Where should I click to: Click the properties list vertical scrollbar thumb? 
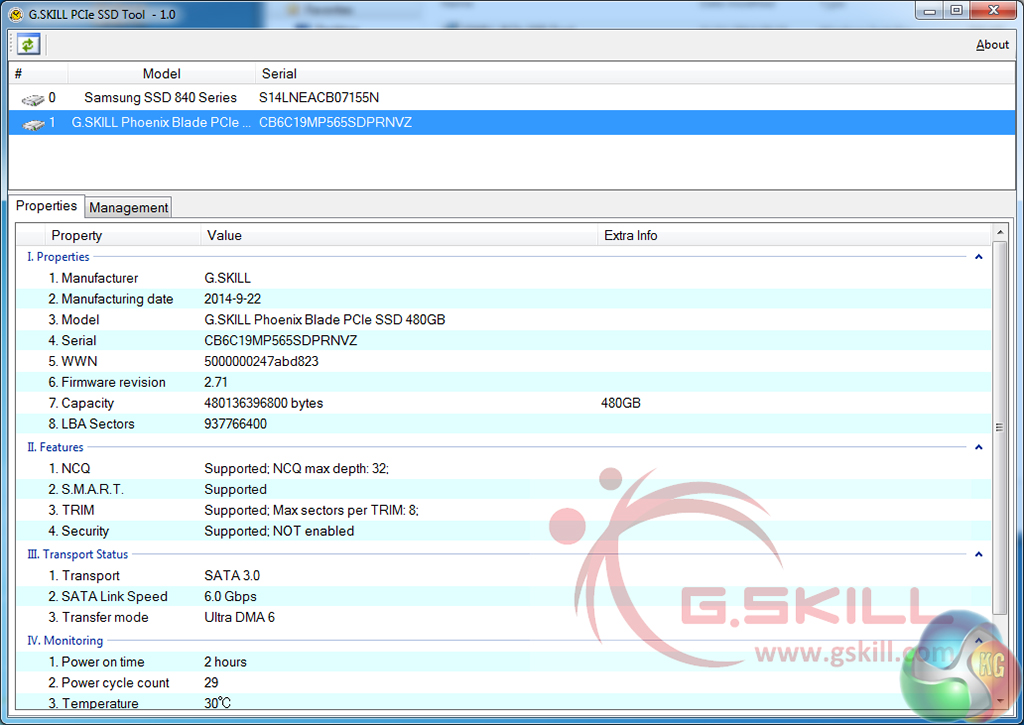(999, 428)
